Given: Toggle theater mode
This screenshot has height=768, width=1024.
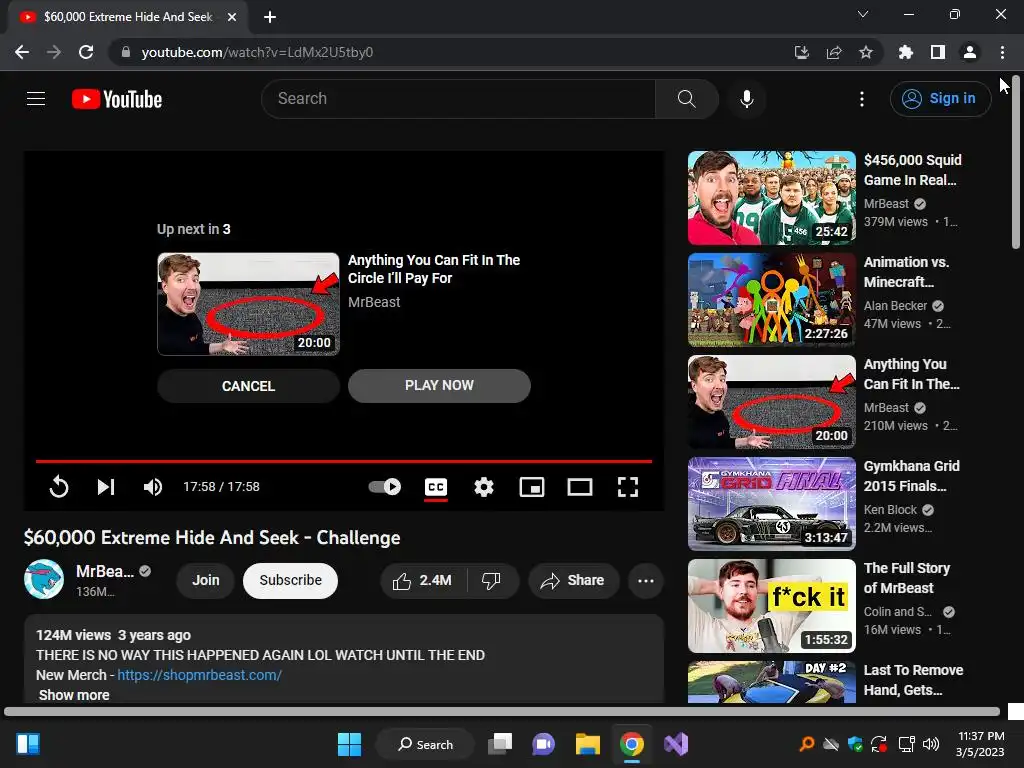Looking at the screenshot, I should (580, 487).
